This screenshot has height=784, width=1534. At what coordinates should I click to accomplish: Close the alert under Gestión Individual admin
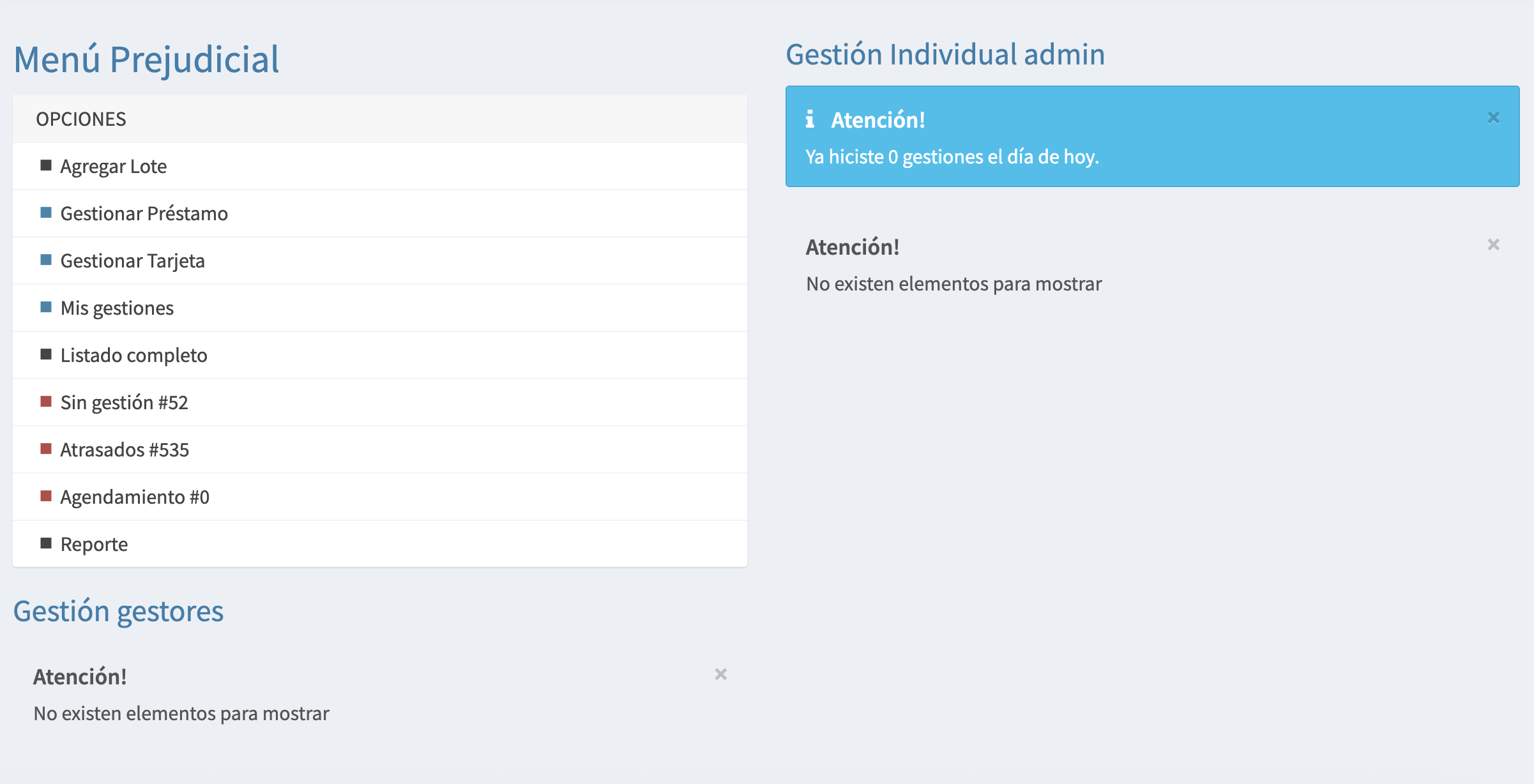pyautogui.click(x=1493, y=245)
